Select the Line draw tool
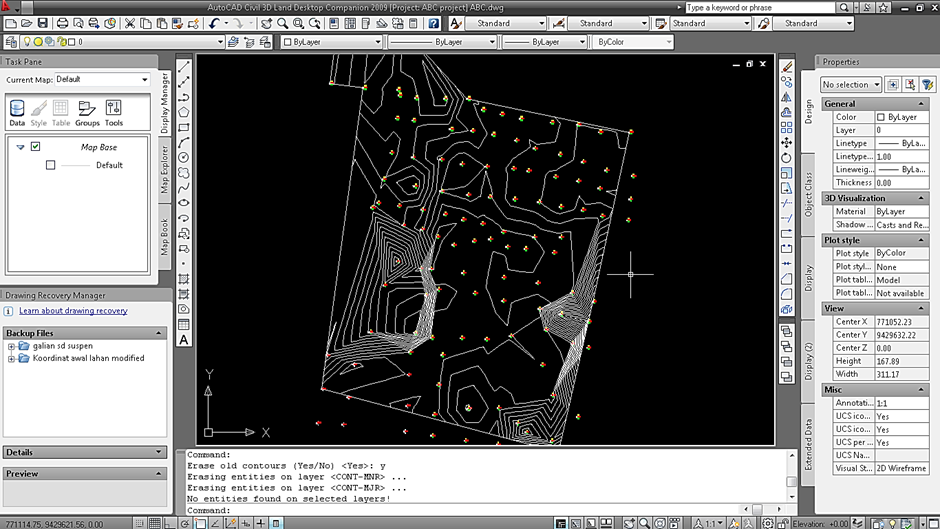Screen dimensions: 940x529 click(184, 67)
